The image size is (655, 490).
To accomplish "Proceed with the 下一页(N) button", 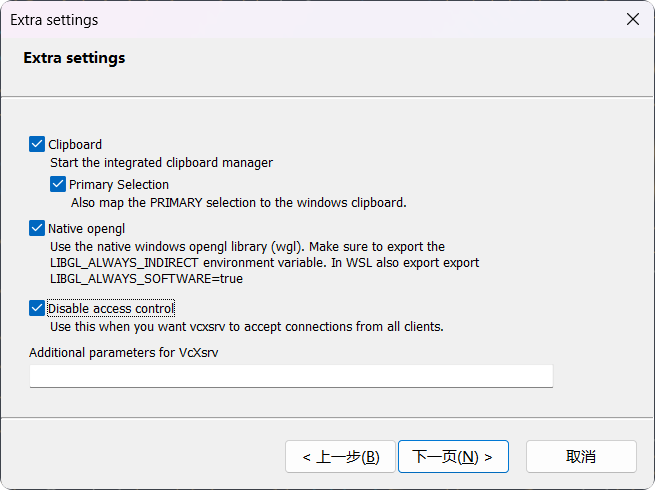I will coord(453,457).
